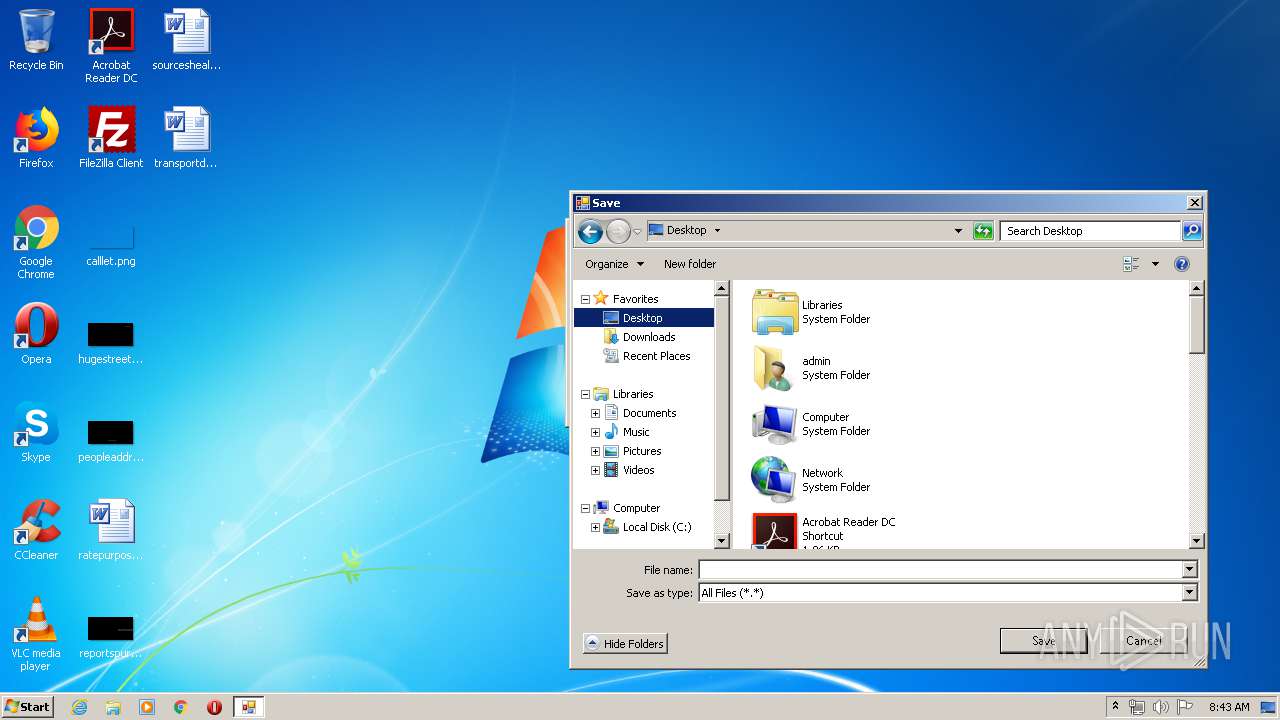The height and width of the screenshot is (720, 1280).
Task: Collapse the Libraries tree node
Action: tap(586, 394)
